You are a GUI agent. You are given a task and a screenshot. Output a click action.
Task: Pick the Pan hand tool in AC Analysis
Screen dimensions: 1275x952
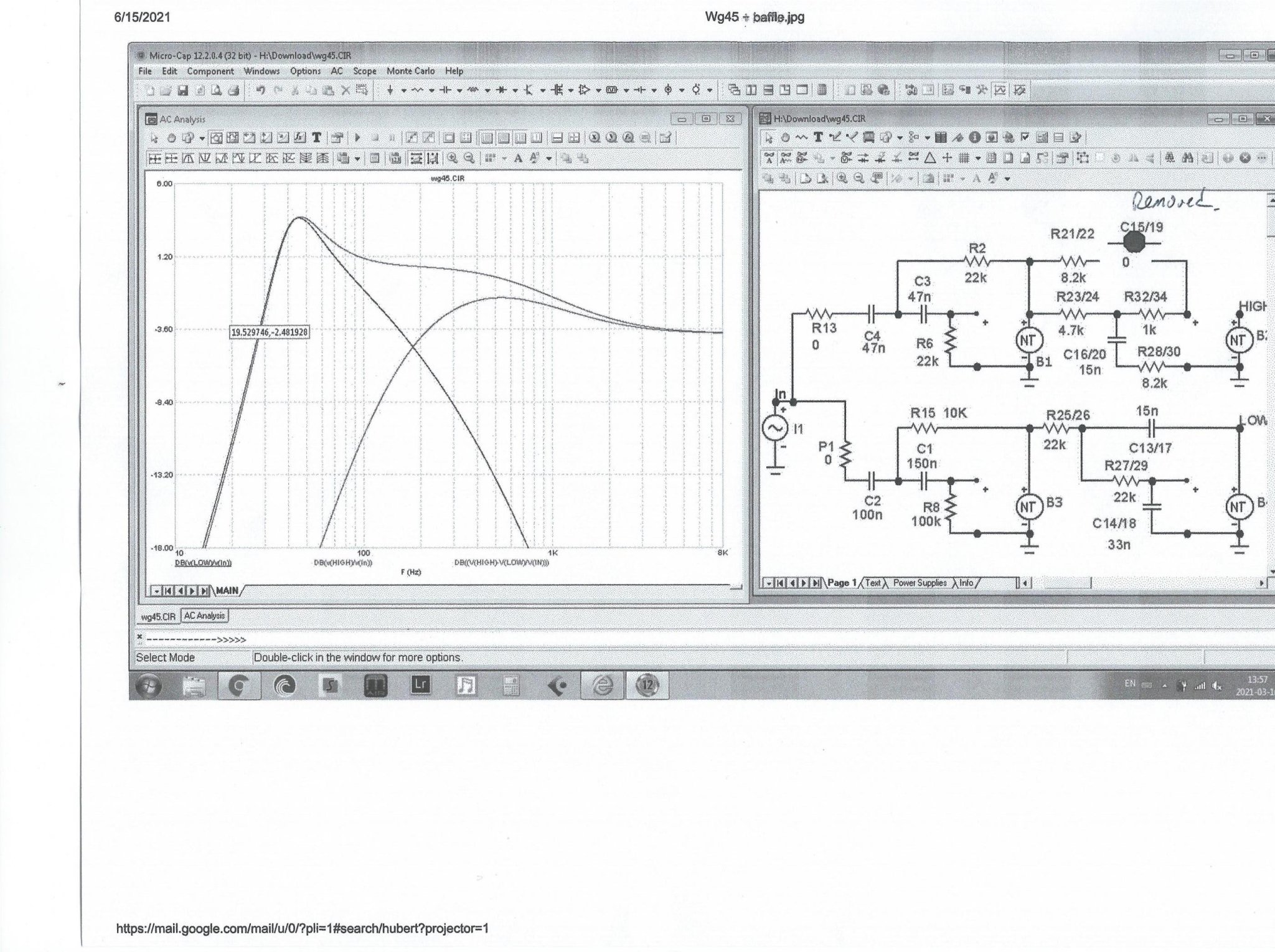(172, 138)
